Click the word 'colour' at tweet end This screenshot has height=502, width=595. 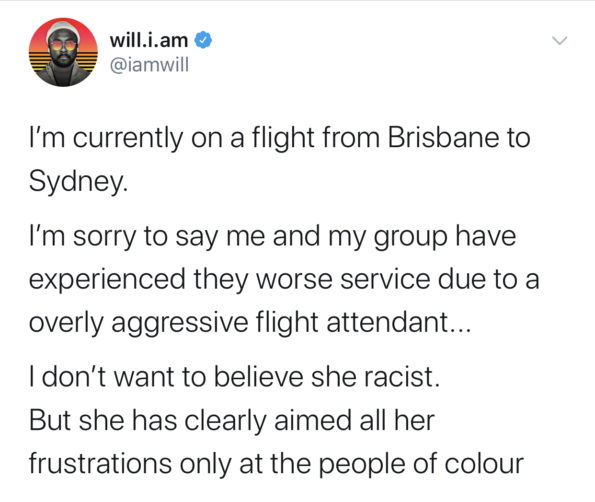(484, 464)
